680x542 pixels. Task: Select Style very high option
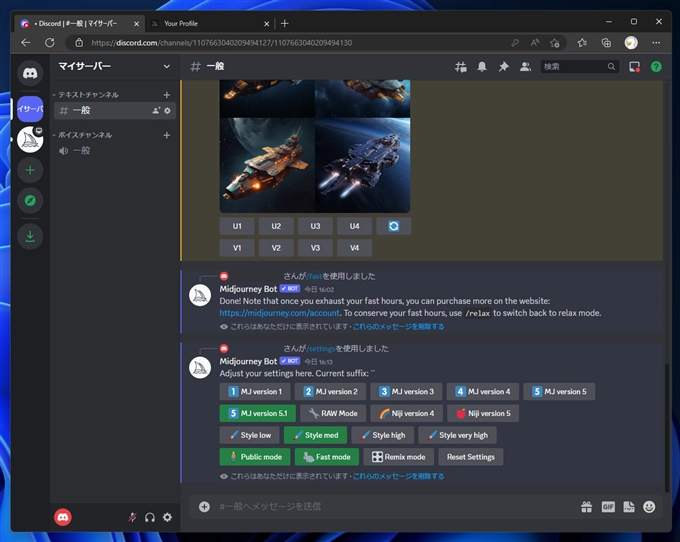coord(458,435)
